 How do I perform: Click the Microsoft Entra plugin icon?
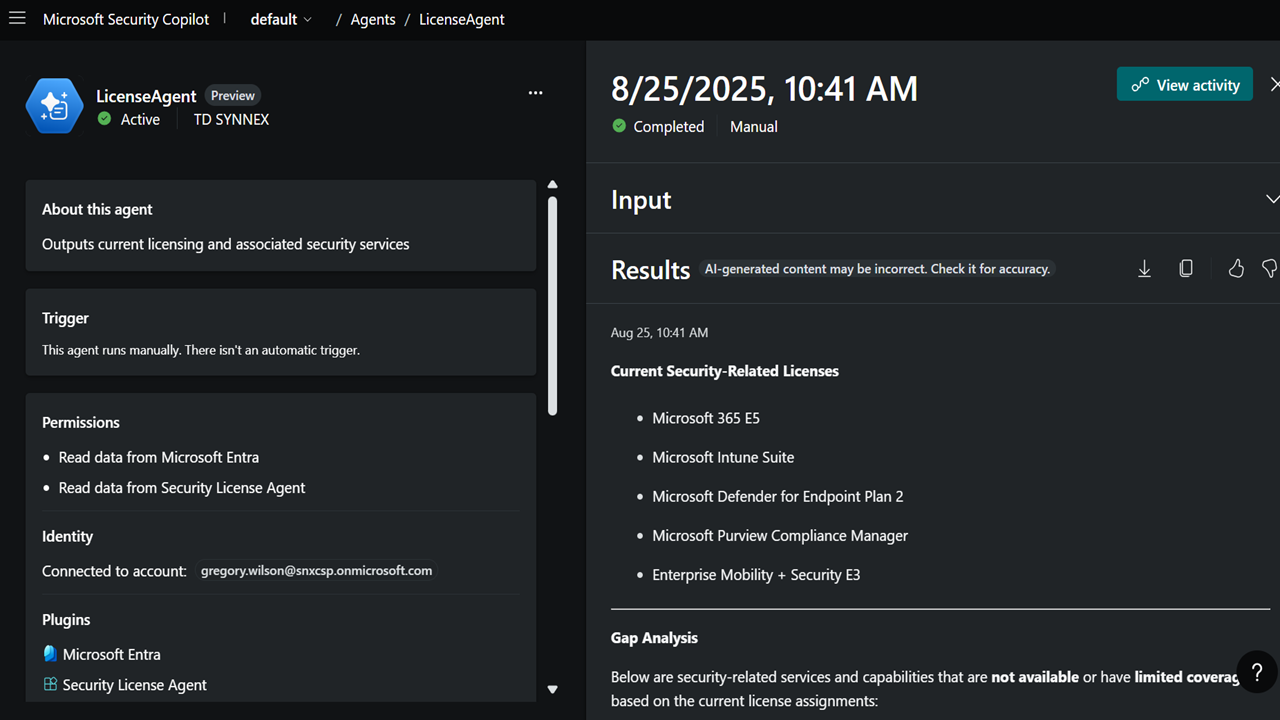click(50, 654)
